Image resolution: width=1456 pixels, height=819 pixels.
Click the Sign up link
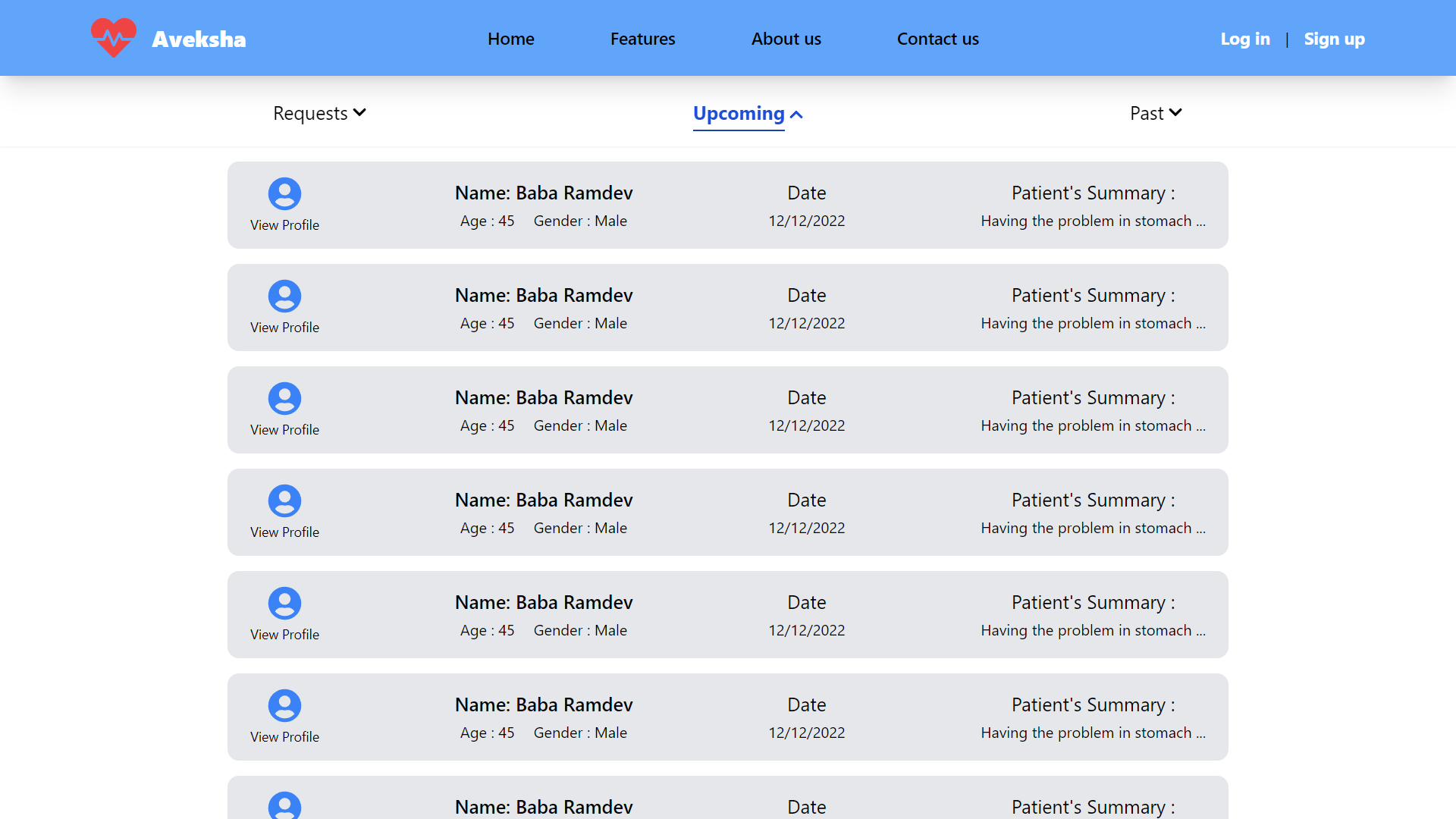click(x=1334, y=39)
